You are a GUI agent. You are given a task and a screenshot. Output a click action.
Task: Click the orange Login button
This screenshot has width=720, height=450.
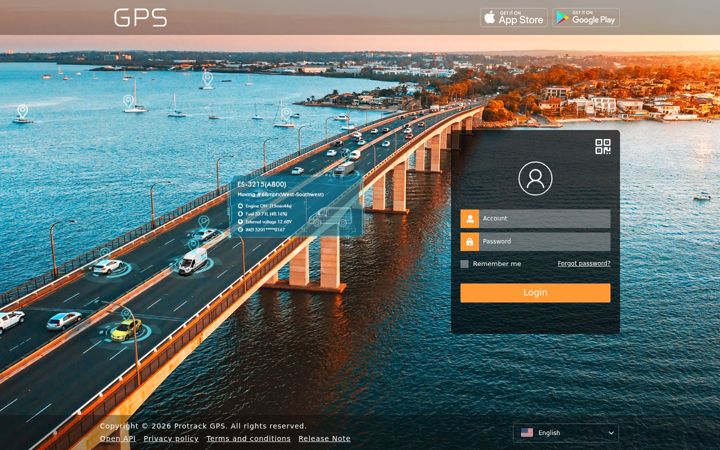(535, 293)
